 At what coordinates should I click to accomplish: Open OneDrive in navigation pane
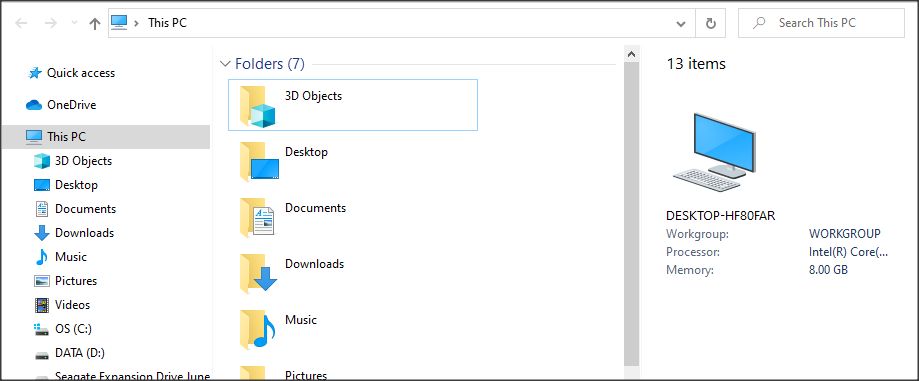point(72,105)
